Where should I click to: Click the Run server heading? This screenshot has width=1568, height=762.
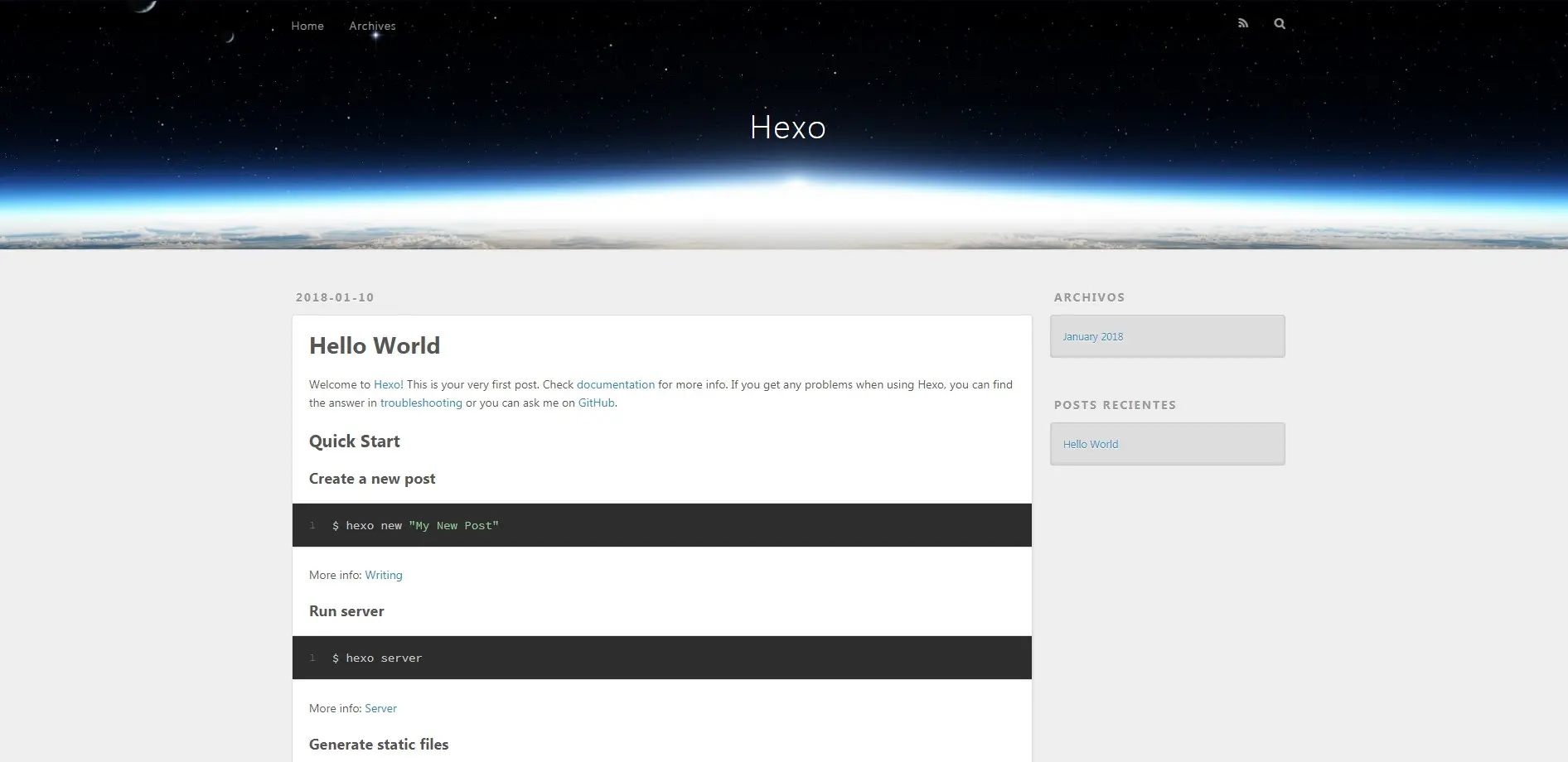point(346,611)
